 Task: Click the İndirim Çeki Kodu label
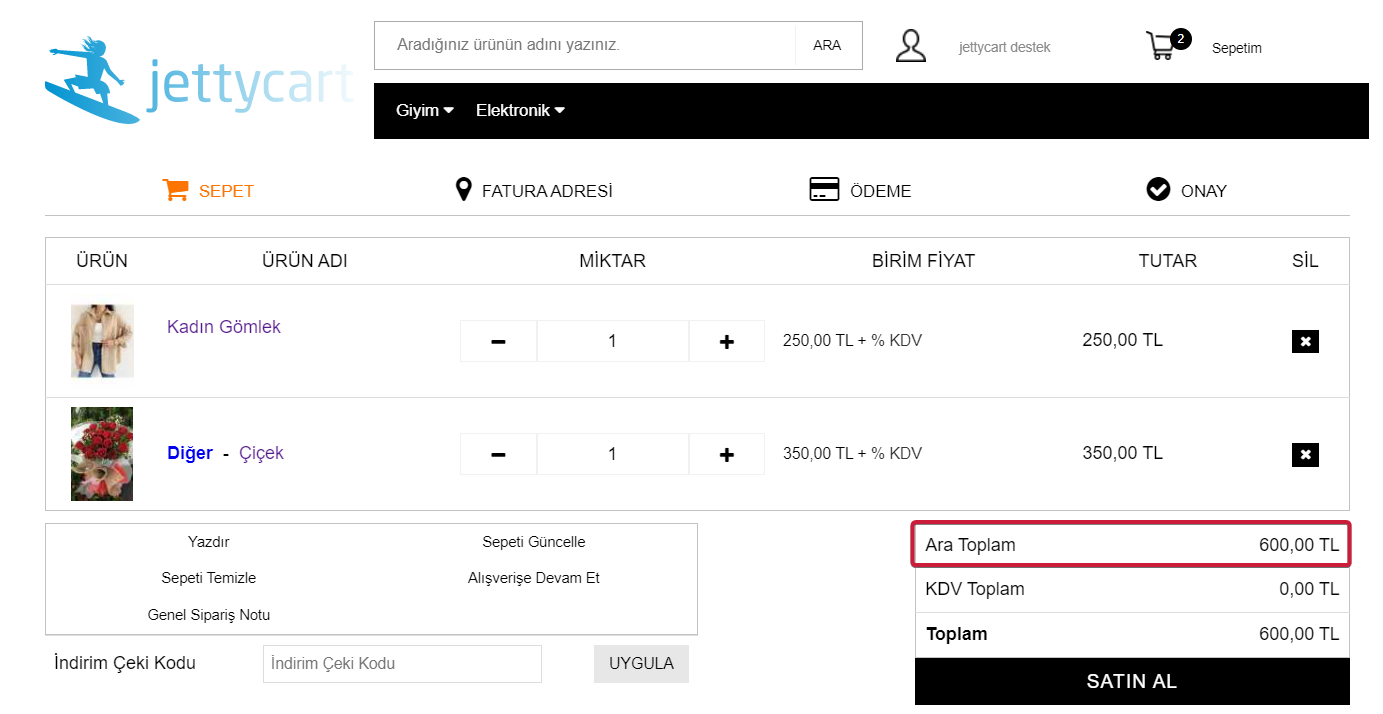(x=125, y=663)
